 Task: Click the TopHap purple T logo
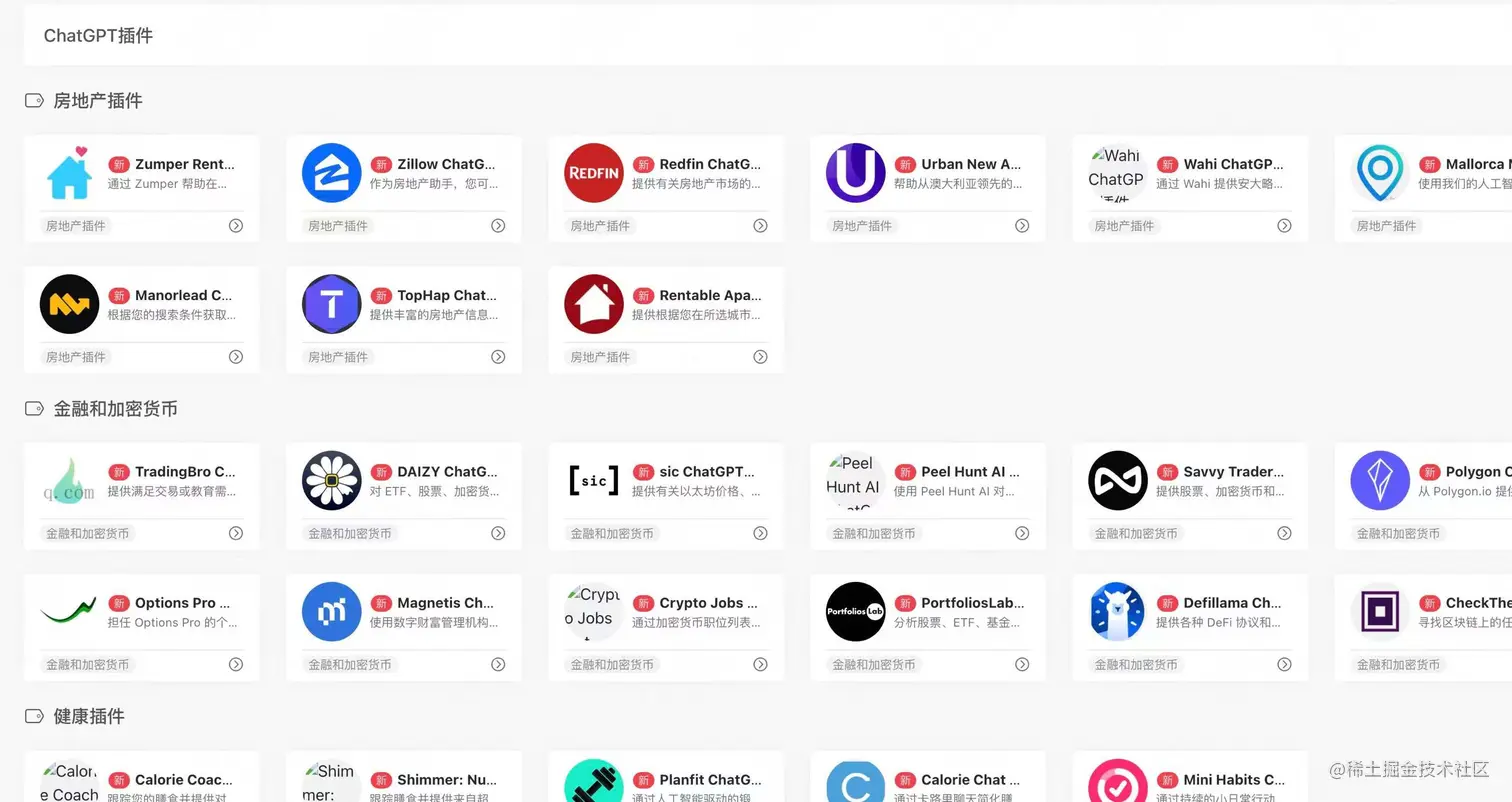(332, 304)
